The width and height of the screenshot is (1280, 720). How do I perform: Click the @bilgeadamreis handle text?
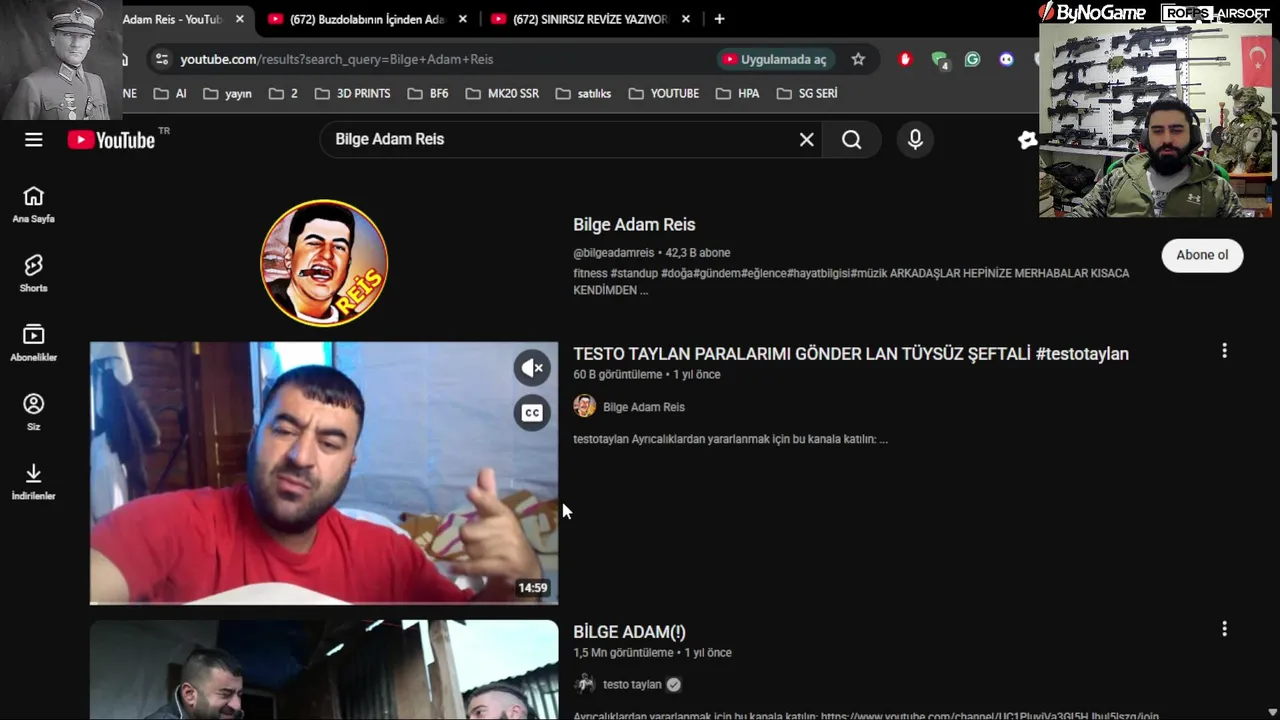pos(614,253)
